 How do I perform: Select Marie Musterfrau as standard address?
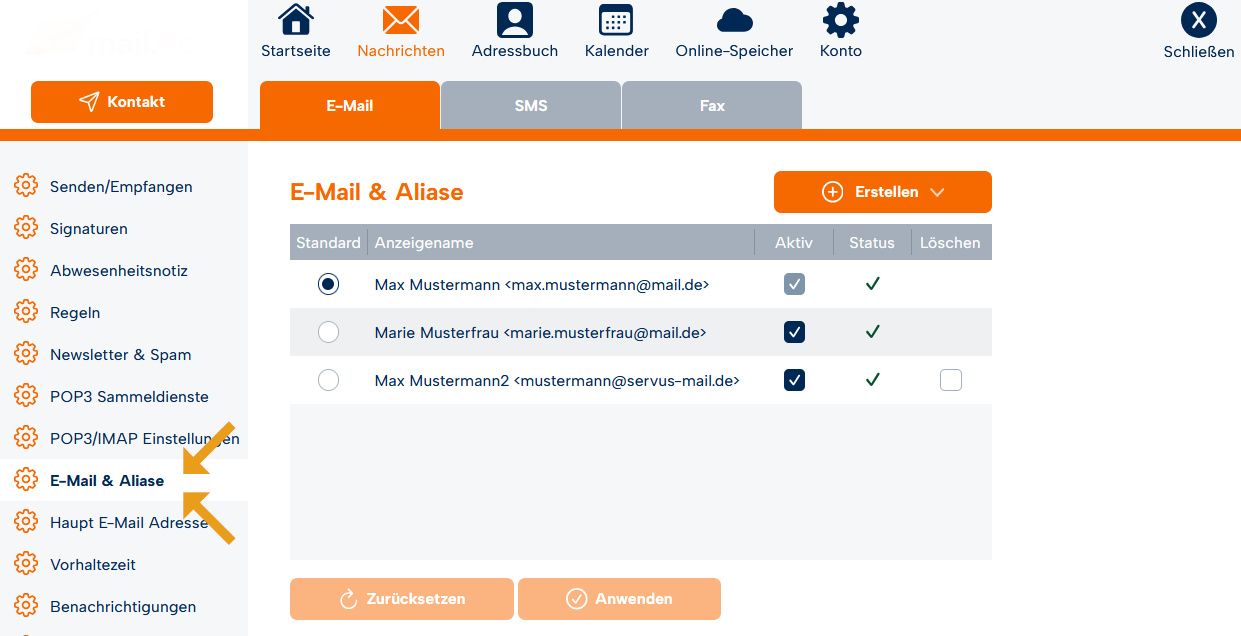328,332
